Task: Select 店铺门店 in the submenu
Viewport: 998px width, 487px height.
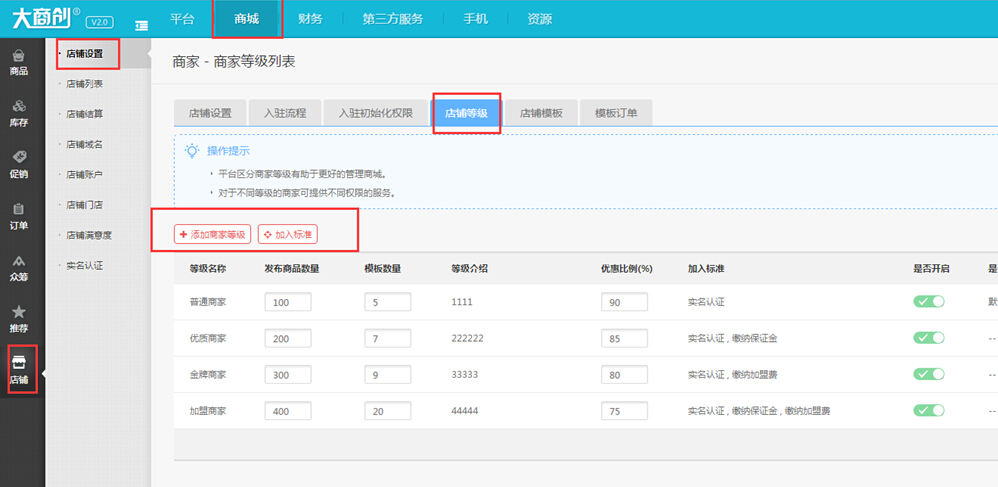Action: [85, 205]
